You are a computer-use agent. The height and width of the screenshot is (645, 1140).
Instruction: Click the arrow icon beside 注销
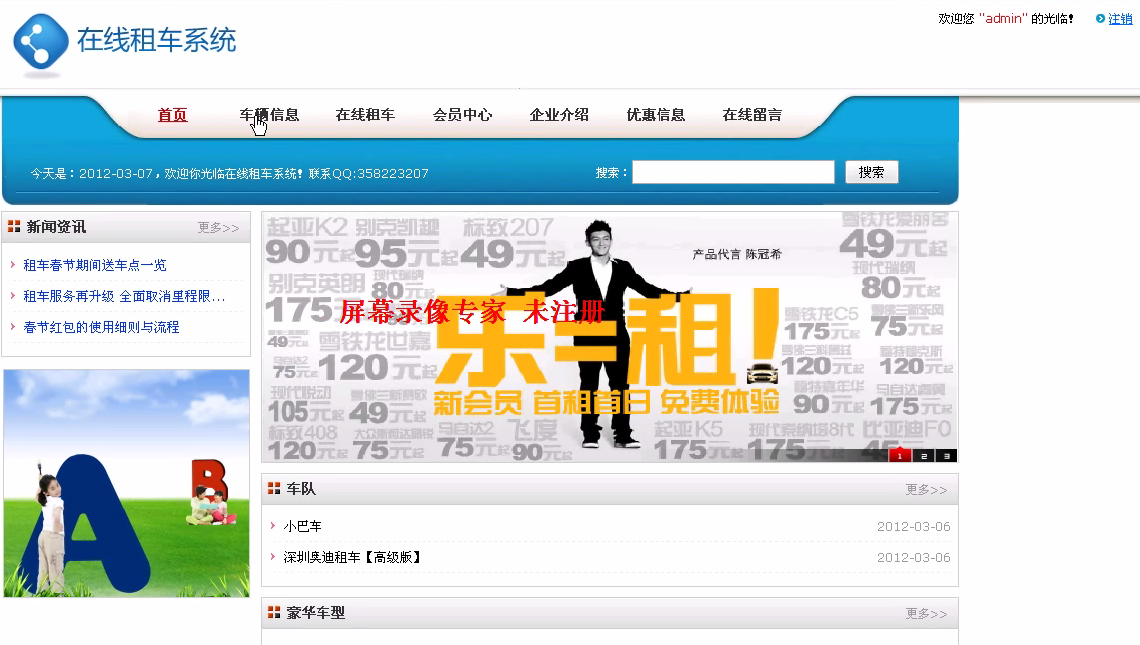click(1100, 18)
